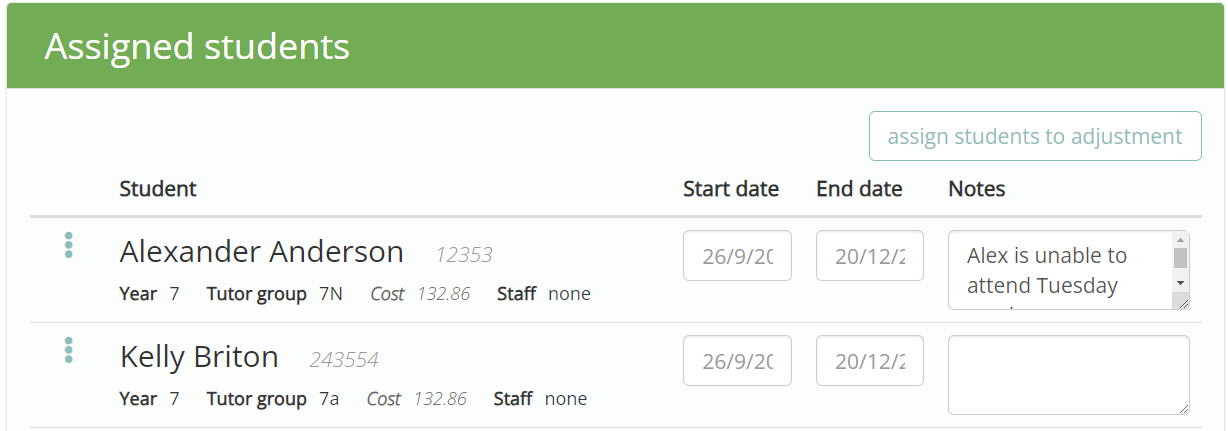
Task: Select Alexander Anderson's end date field
Action: click(x=870, y=256)
